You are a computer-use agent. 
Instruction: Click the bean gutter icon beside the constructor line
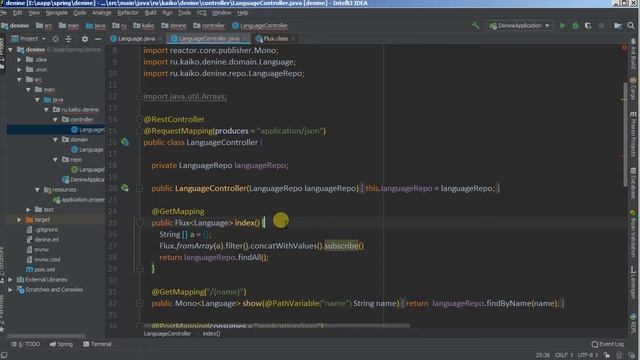pos(125,188)
